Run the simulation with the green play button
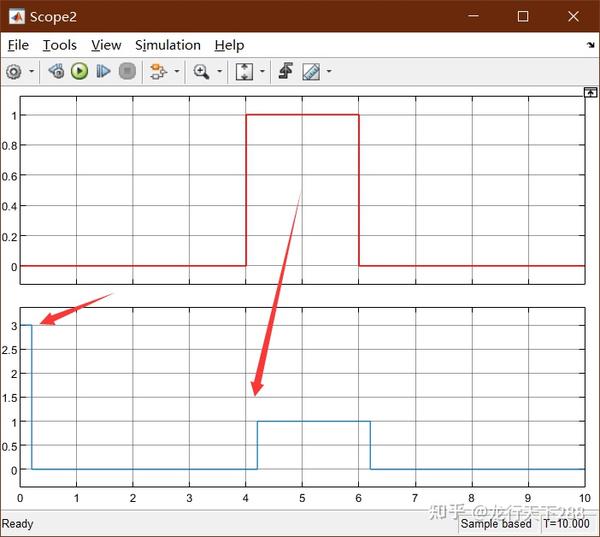This screenshot has width=600, height=537. [x=79, y=71]
